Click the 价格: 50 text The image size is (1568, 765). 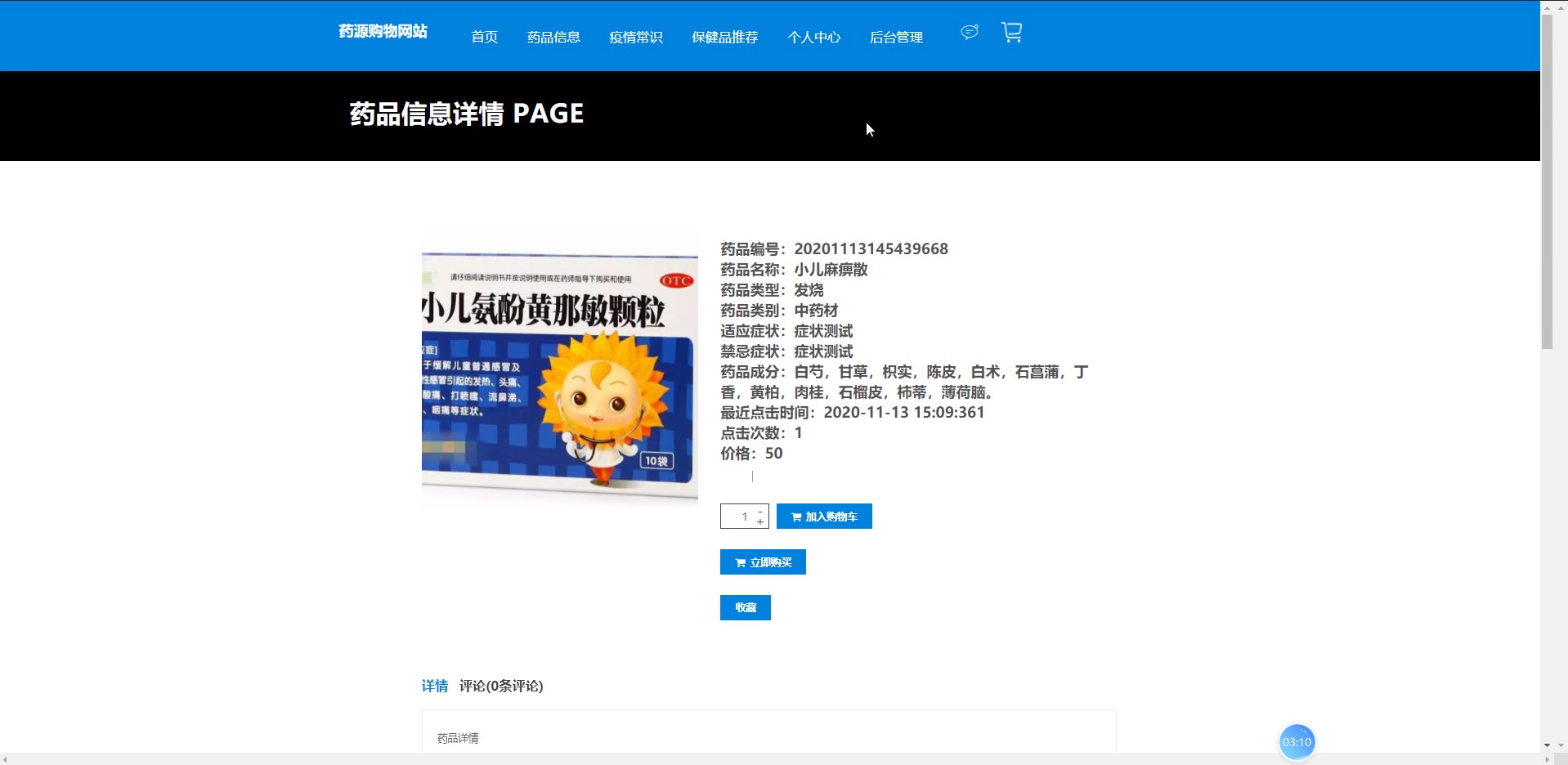(751, 453)
